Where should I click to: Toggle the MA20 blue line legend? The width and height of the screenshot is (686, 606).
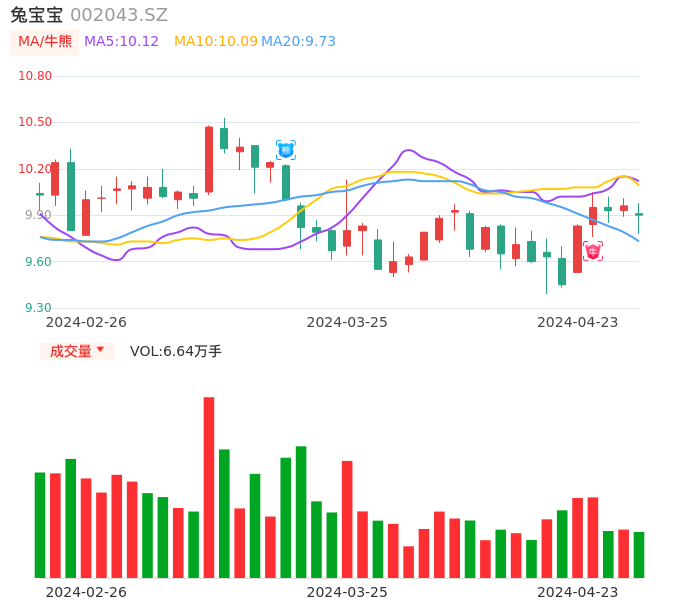point(298,42)
